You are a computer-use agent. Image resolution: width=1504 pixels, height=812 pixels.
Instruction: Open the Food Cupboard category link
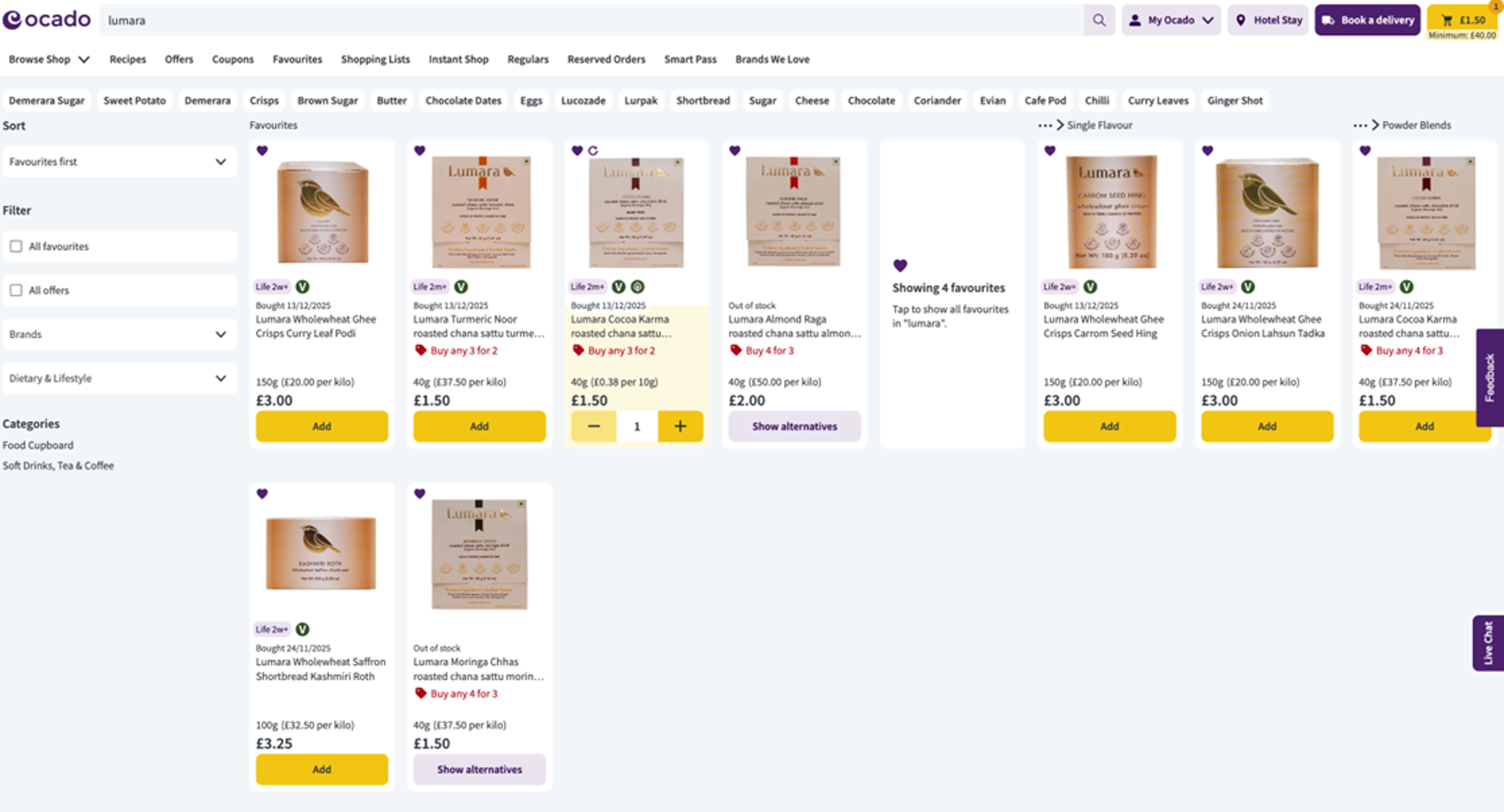click(38, 445)
